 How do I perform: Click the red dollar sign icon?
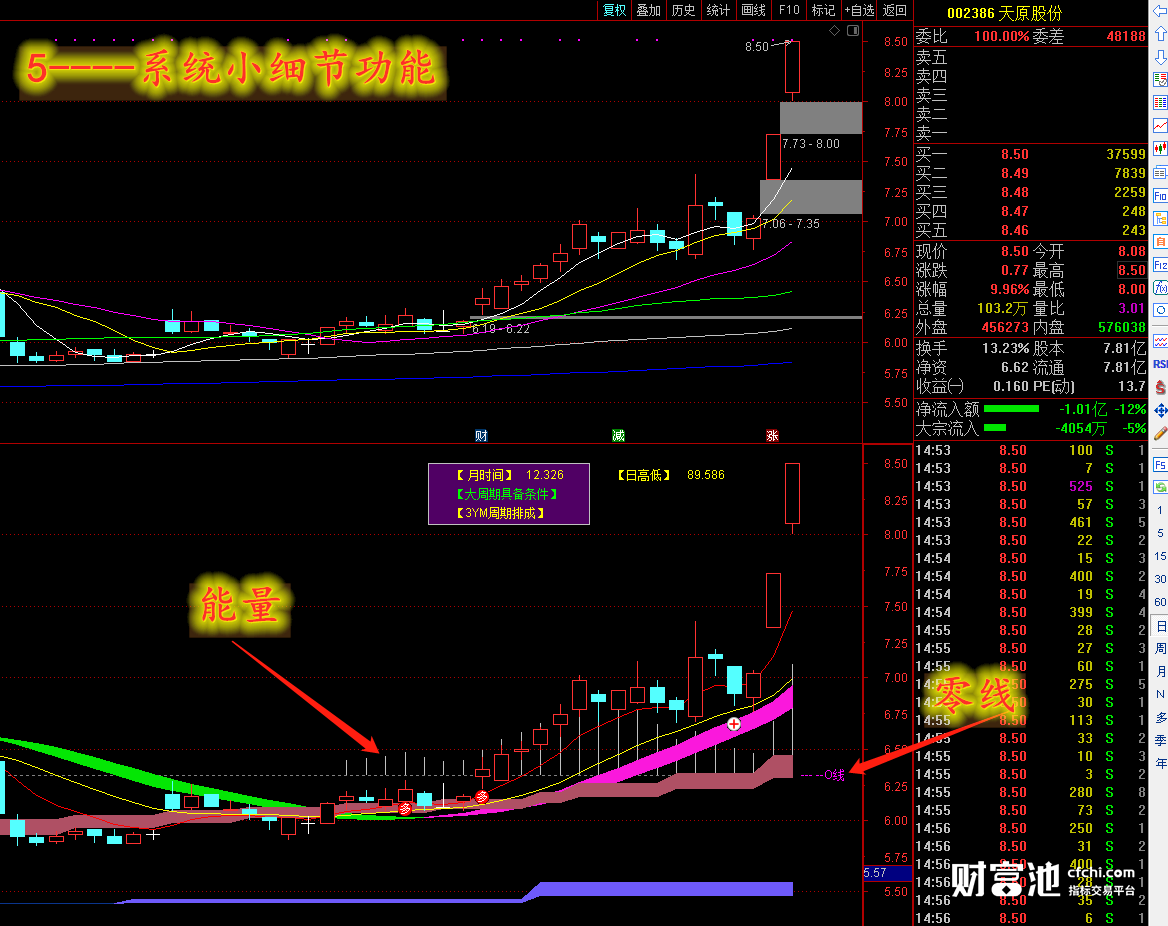tap(1160, 387)
